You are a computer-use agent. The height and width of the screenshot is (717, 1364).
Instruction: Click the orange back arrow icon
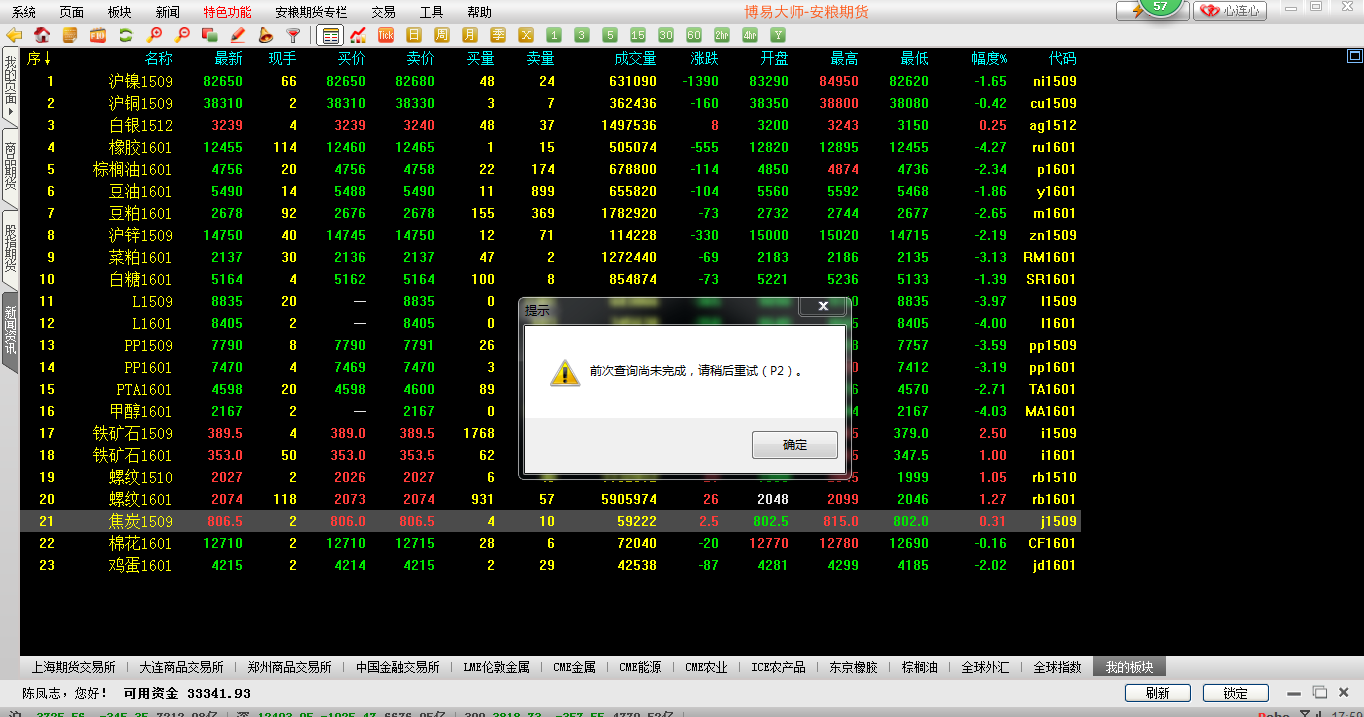[x=14, y=35]
